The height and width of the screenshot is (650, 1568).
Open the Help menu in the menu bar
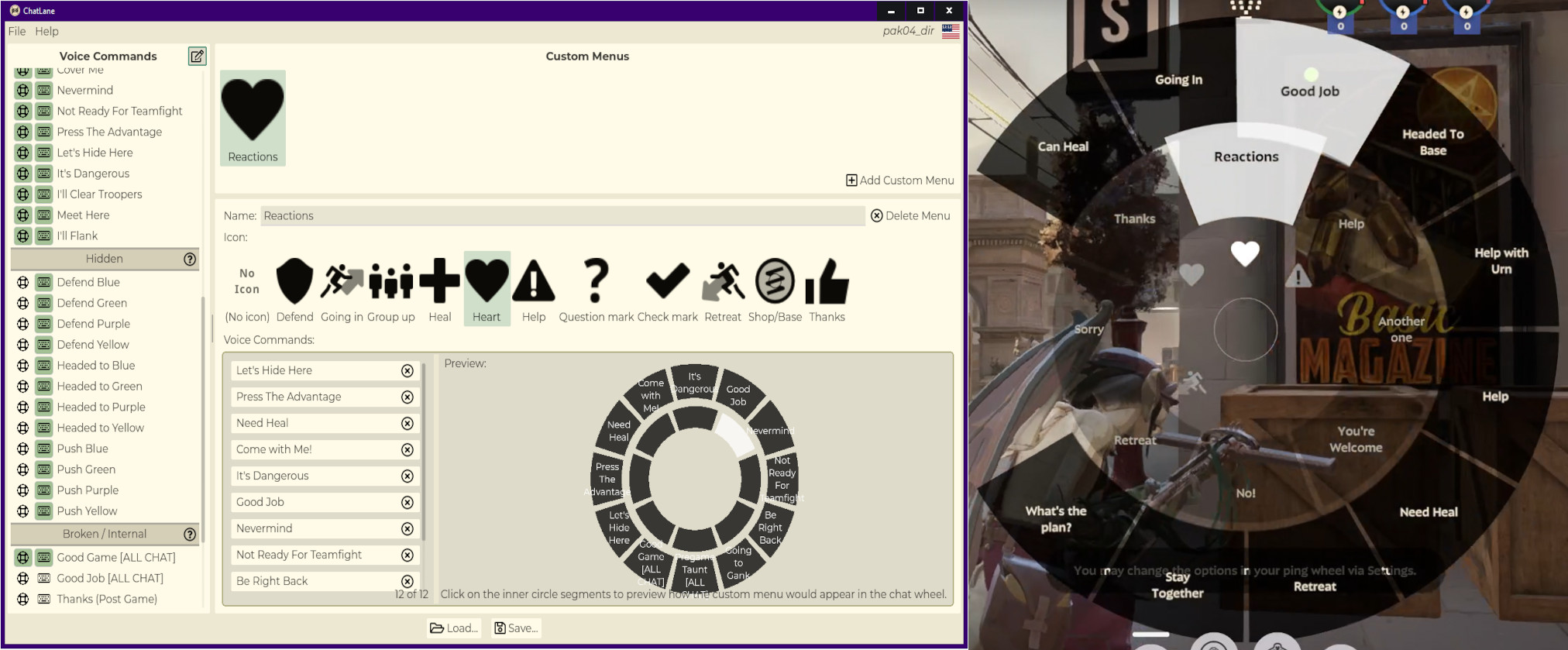[x=46, y=31]
